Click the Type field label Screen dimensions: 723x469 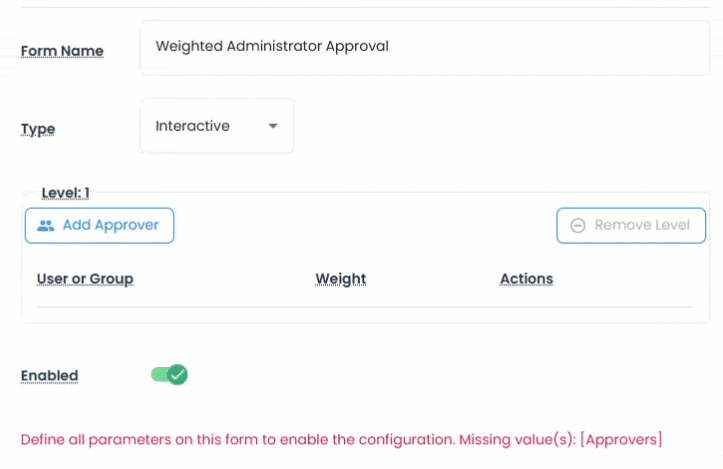click(x=38, y=129)
